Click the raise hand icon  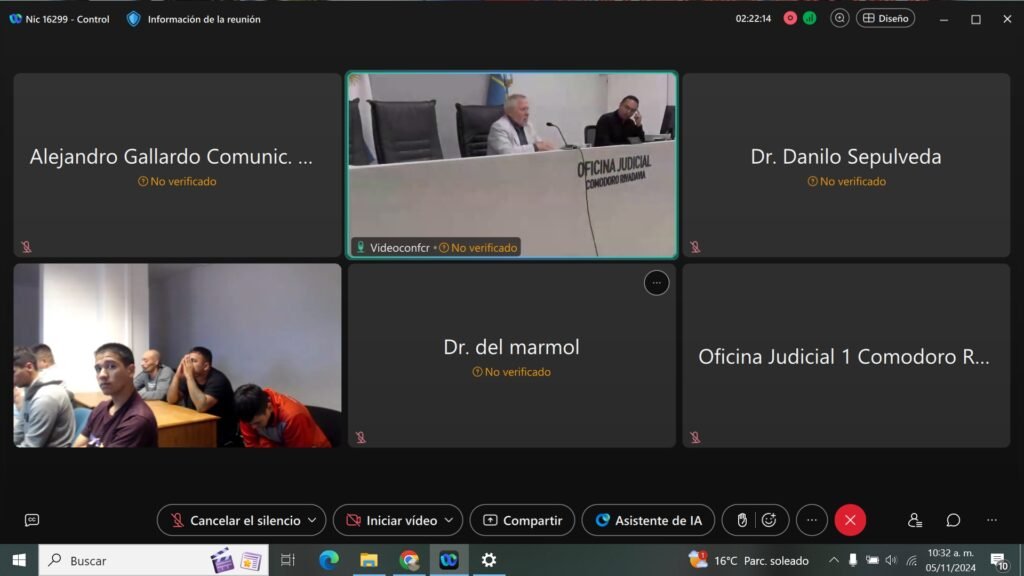741,520
